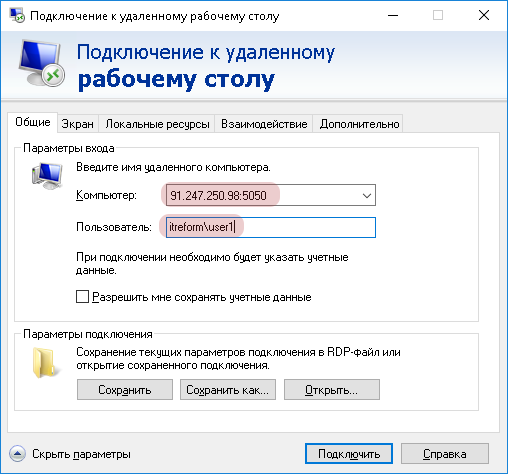Switch to the Общие tab
508x474 pixels.
pos(33,122)
